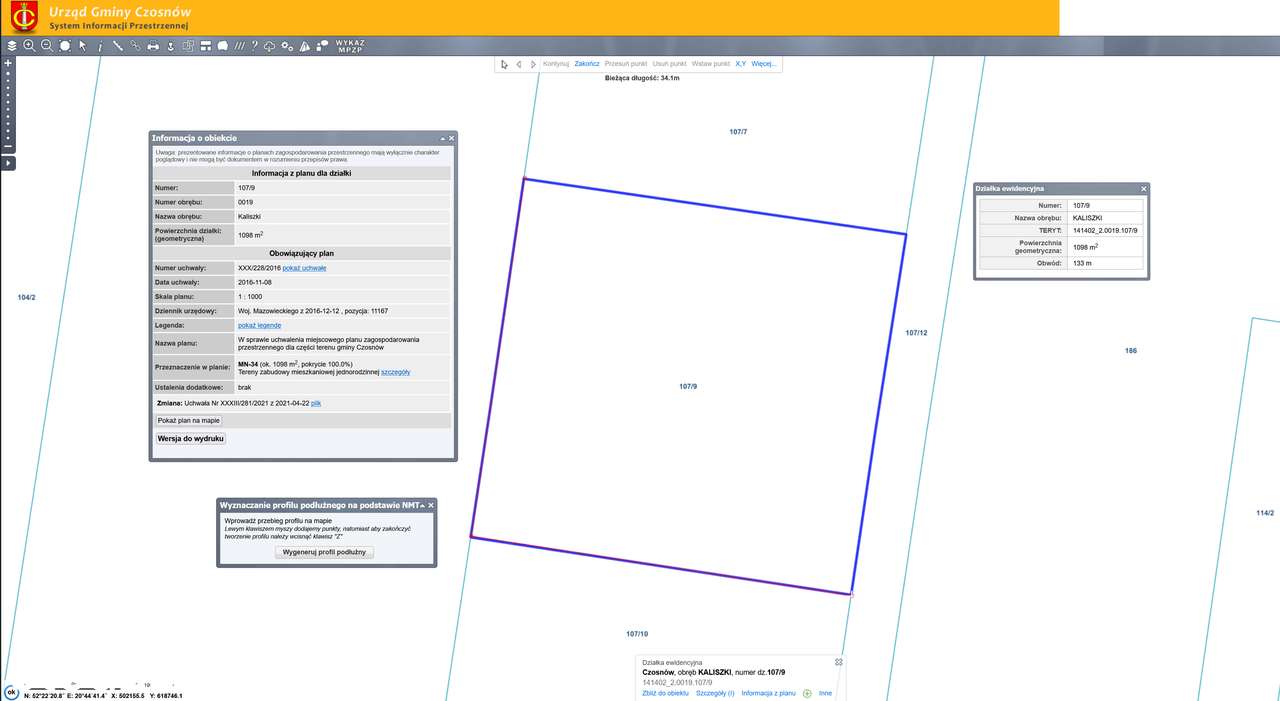1280x701 pixels.
Task: Select the zoom in magnifier tool
Action: [x=29, y=46]
